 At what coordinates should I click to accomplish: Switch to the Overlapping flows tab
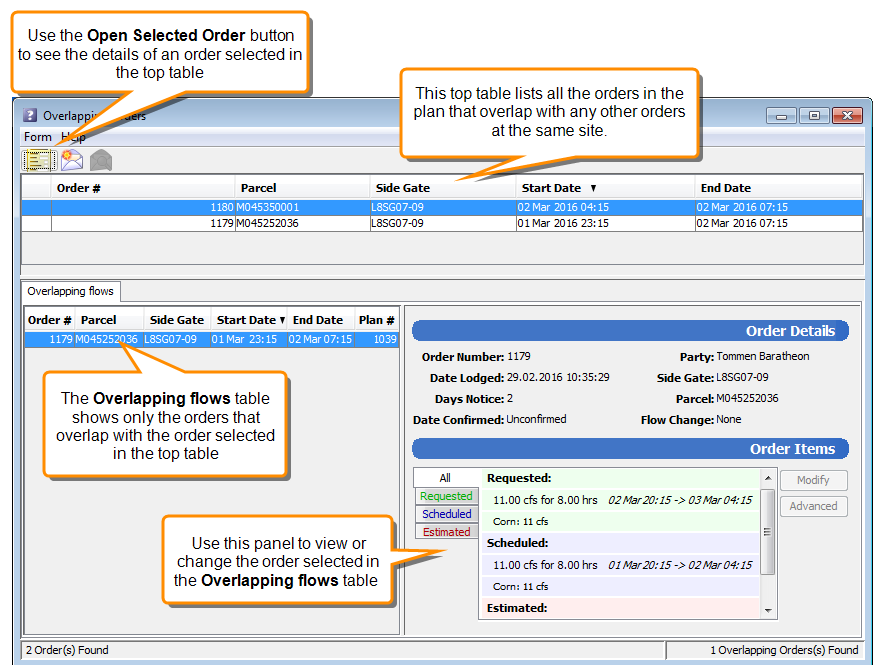[x=69, y=291]
